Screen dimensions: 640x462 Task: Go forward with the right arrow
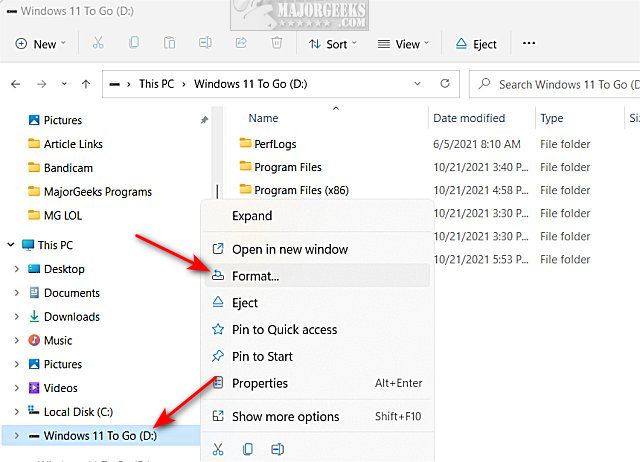click(42, 84)
